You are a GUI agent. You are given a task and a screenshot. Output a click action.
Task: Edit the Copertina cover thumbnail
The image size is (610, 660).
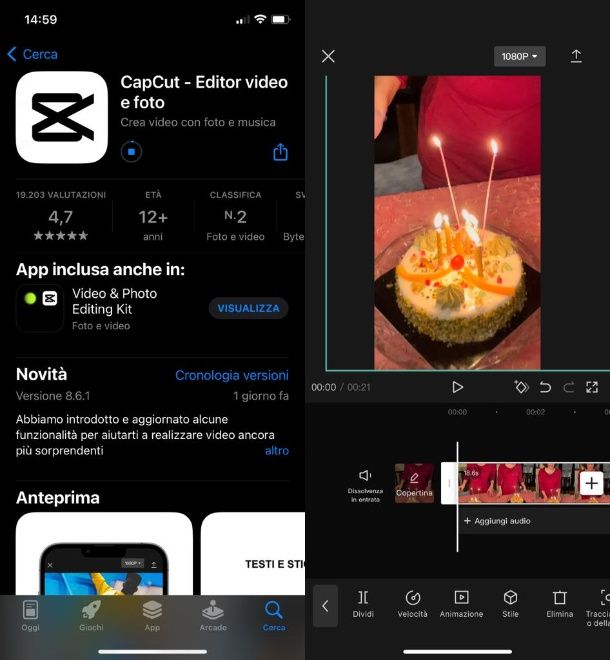click(414, 483)
